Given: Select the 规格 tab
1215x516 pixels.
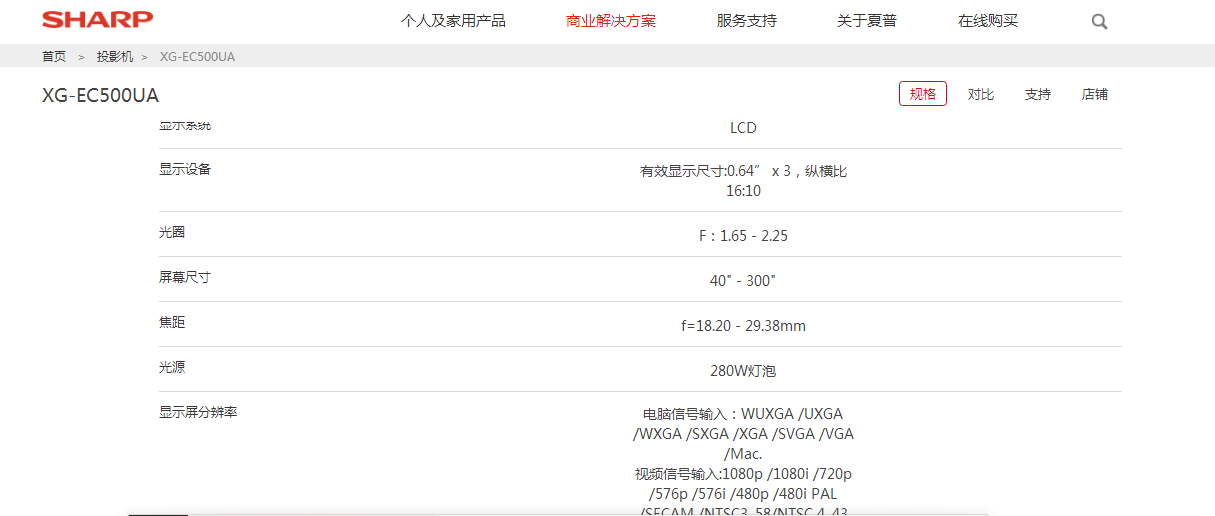Looking at the screenshot, I should 923,94.
